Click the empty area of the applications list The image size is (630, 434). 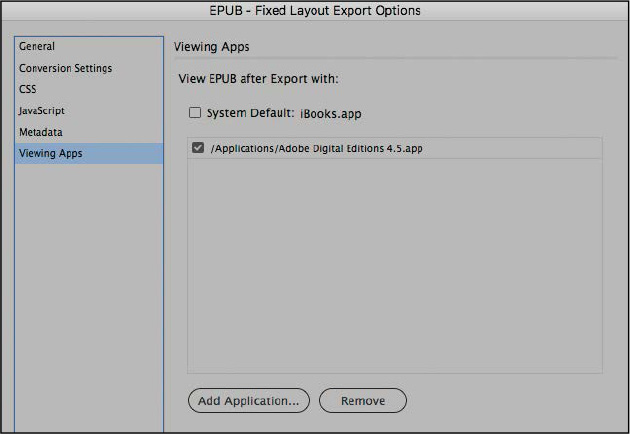pyautogui.click(x=395, y=265)
